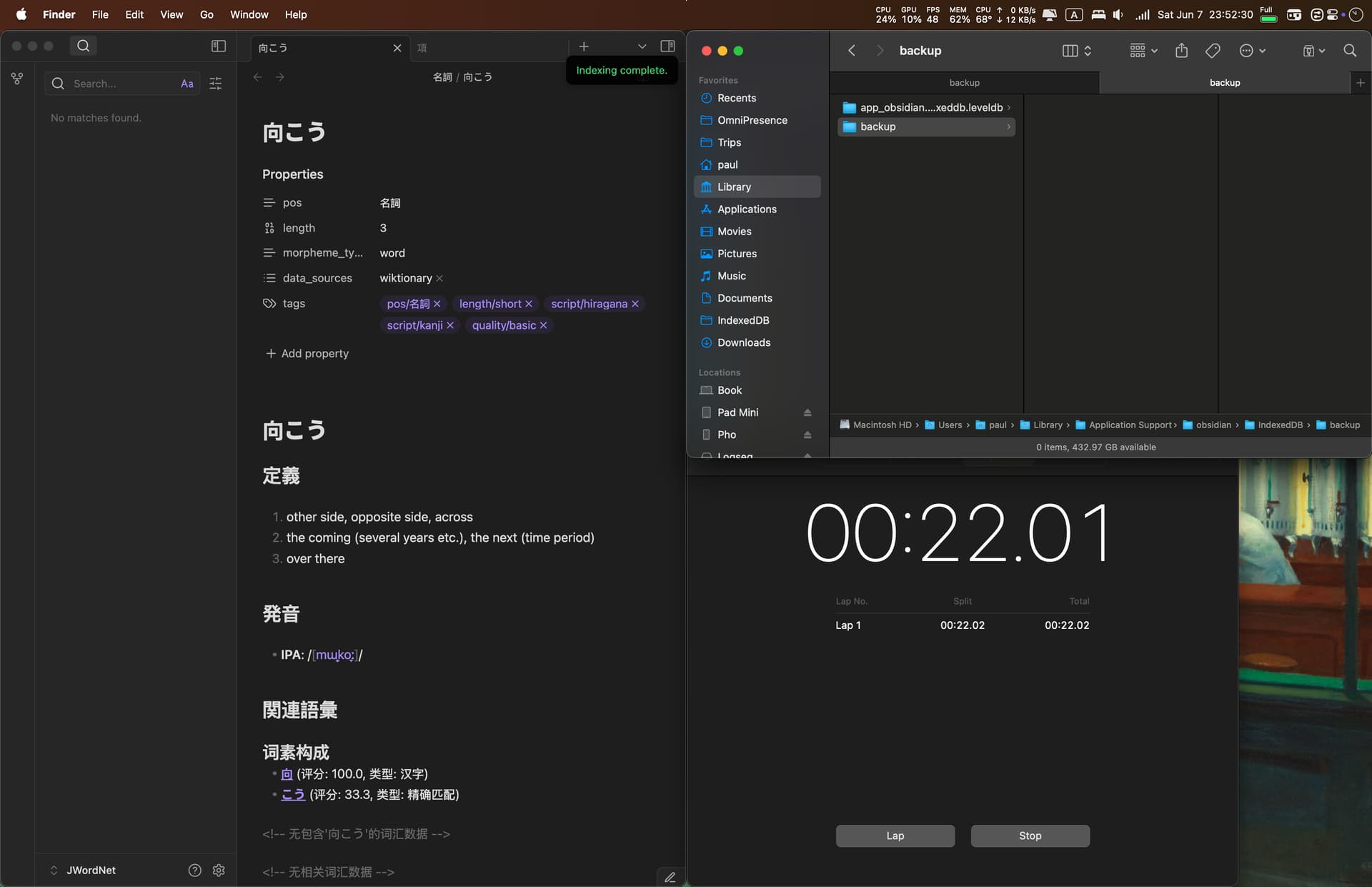Remove pos/名詞 tag
This screenshot has width=1372, height=887.
[437, 304]
